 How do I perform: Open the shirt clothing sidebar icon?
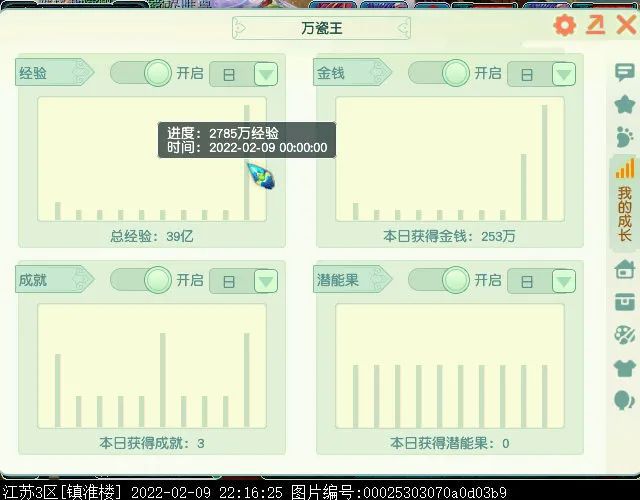tap(624, 368)
